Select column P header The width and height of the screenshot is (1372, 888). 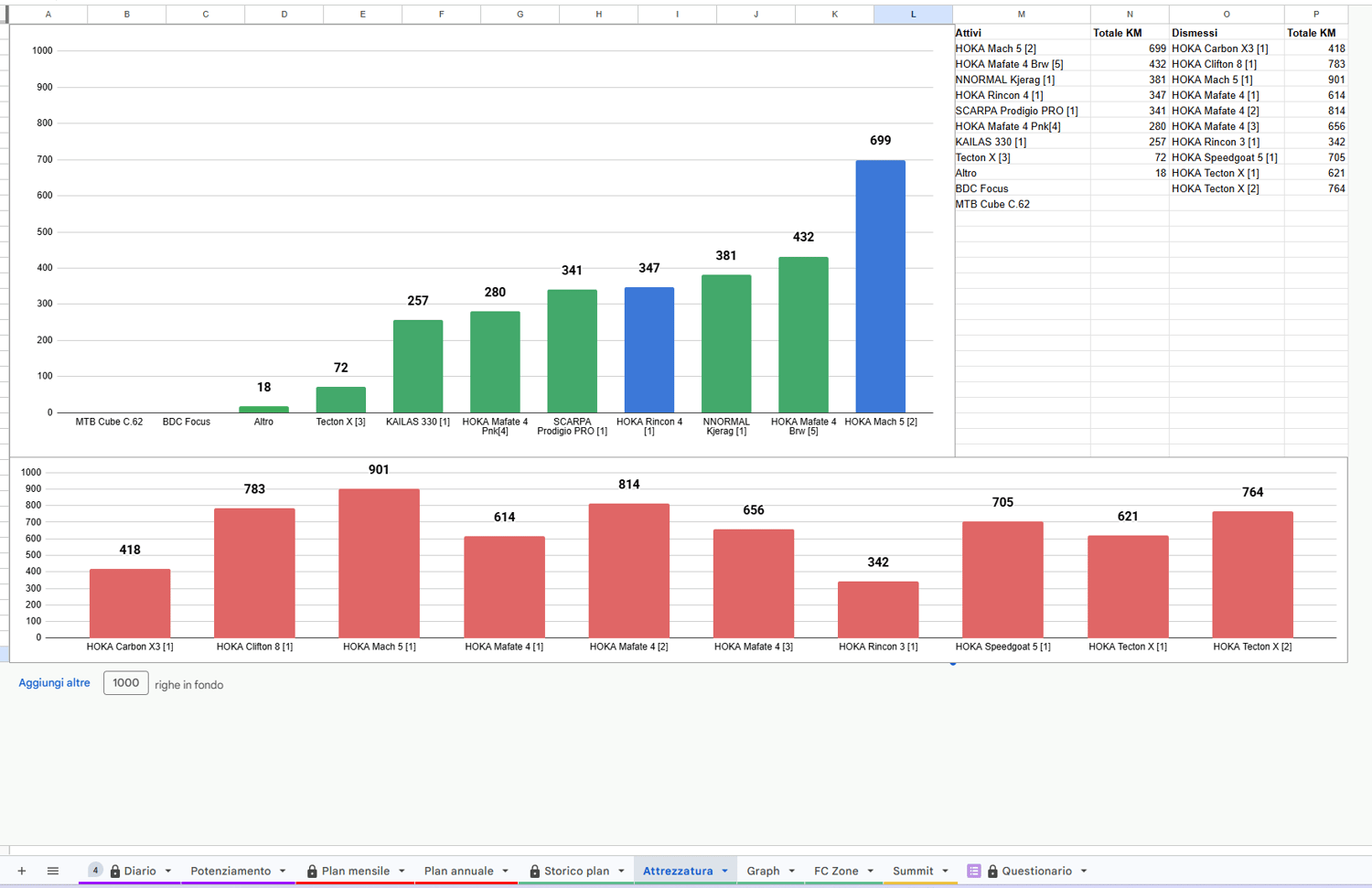1316,15
